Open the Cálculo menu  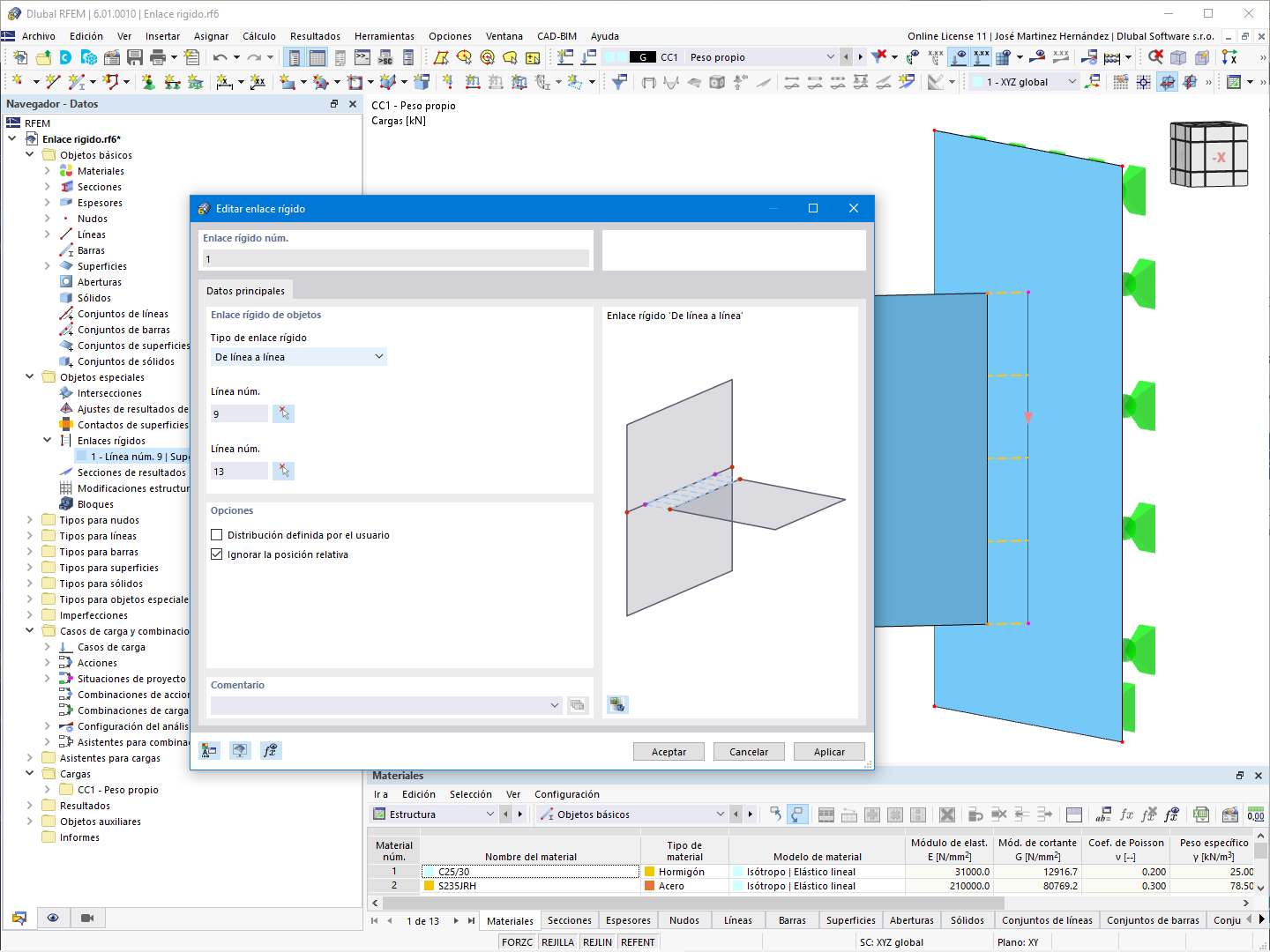pyautogui.click(x=259, y=36)
